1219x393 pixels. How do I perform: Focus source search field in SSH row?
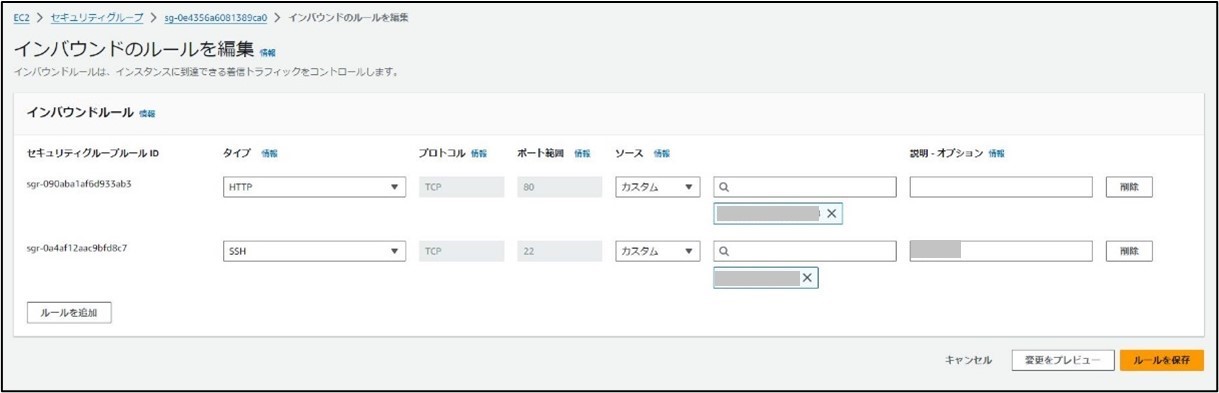(805, 251)
